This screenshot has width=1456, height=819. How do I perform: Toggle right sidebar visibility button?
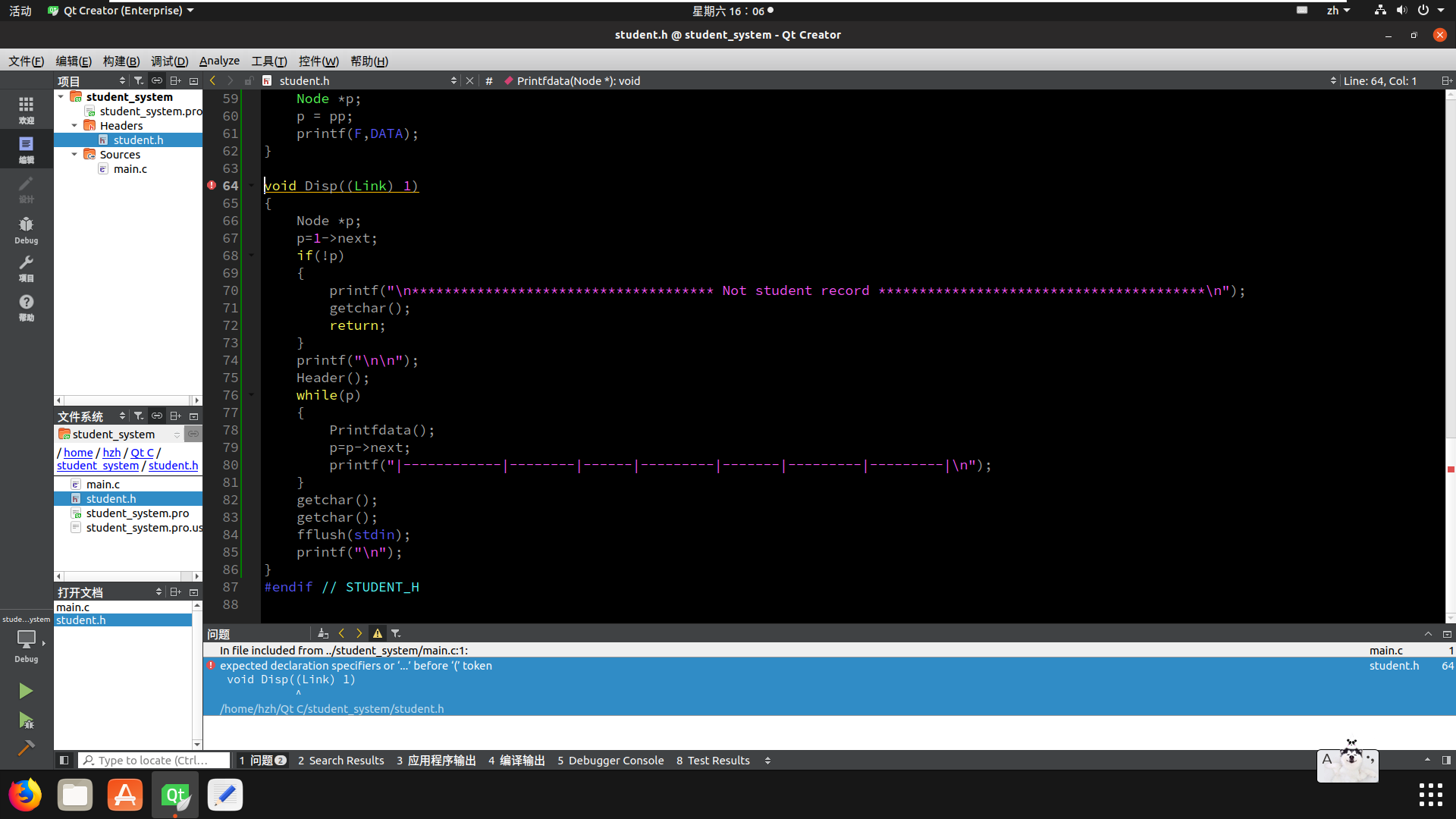tap(1446, 760)
